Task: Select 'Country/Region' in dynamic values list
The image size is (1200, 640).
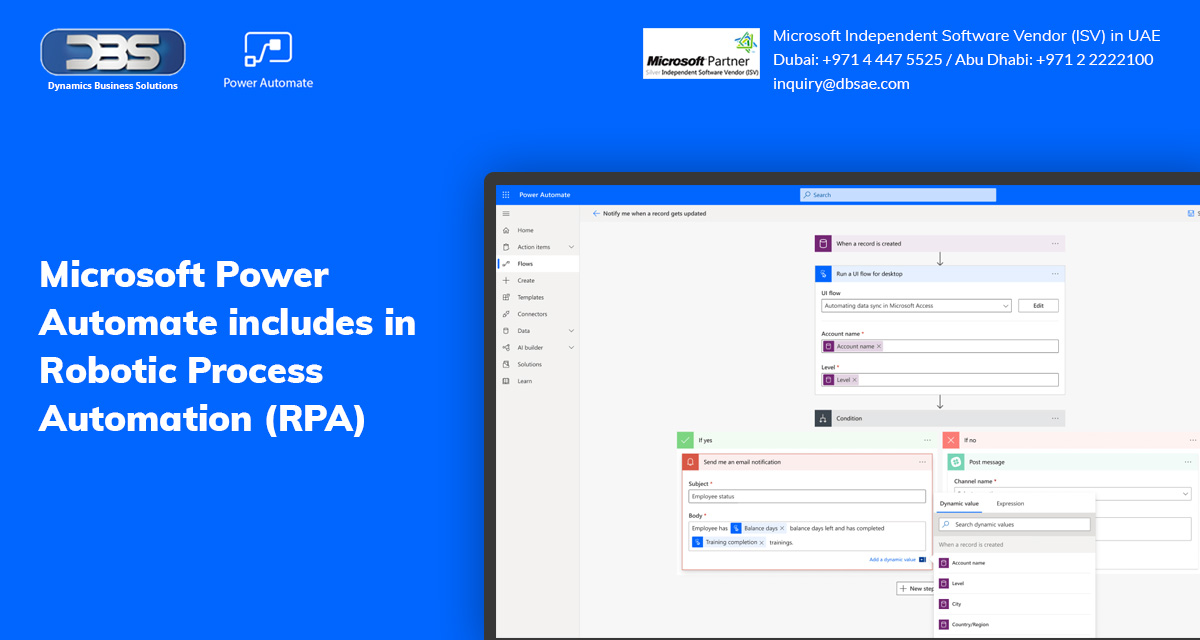Action: click(x=1014, y=625)
